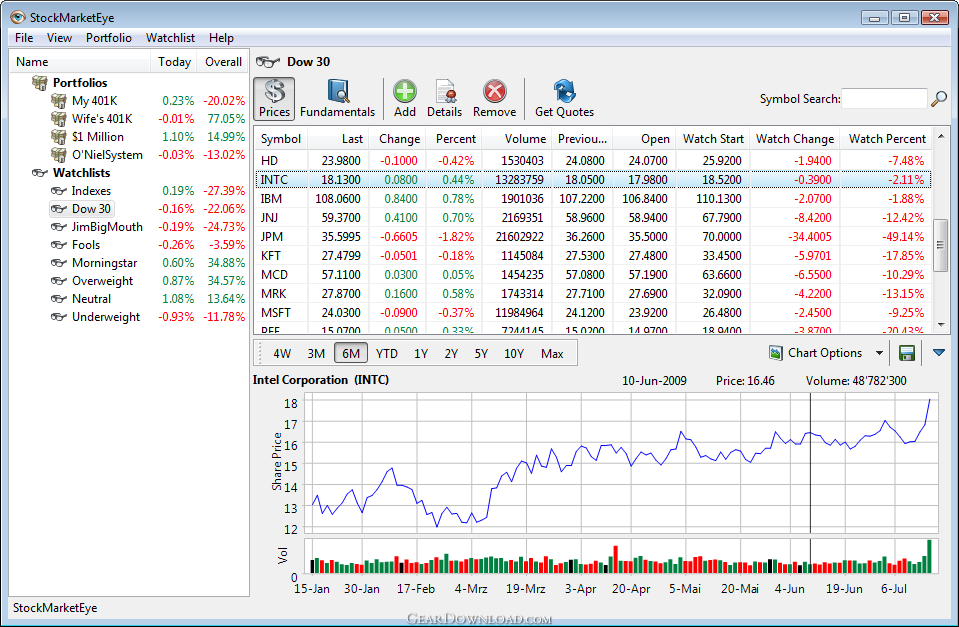Sort table by Watch Start column
Viewport: 959px width, 627px height.
(x=713, y=139)
